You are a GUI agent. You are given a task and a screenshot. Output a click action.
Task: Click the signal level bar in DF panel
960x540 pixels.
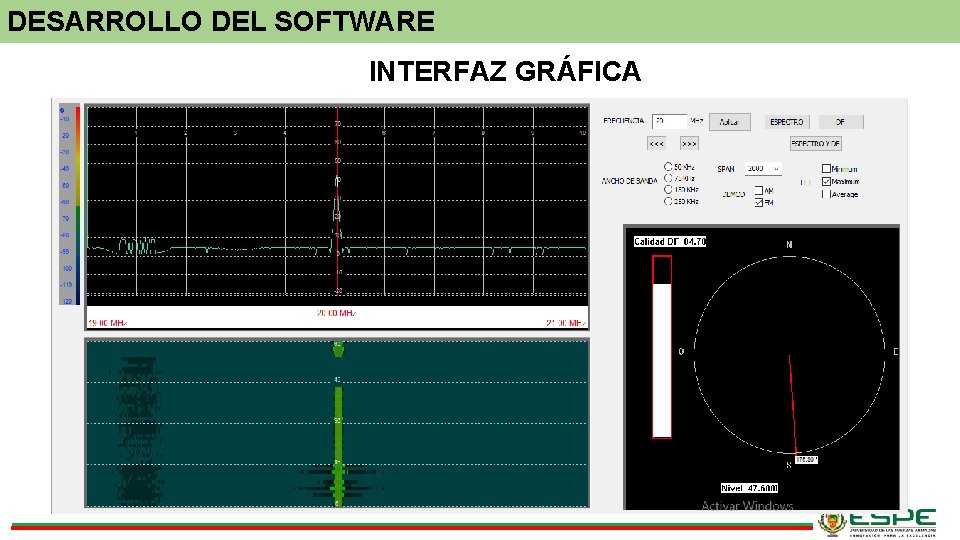[662, 347]
